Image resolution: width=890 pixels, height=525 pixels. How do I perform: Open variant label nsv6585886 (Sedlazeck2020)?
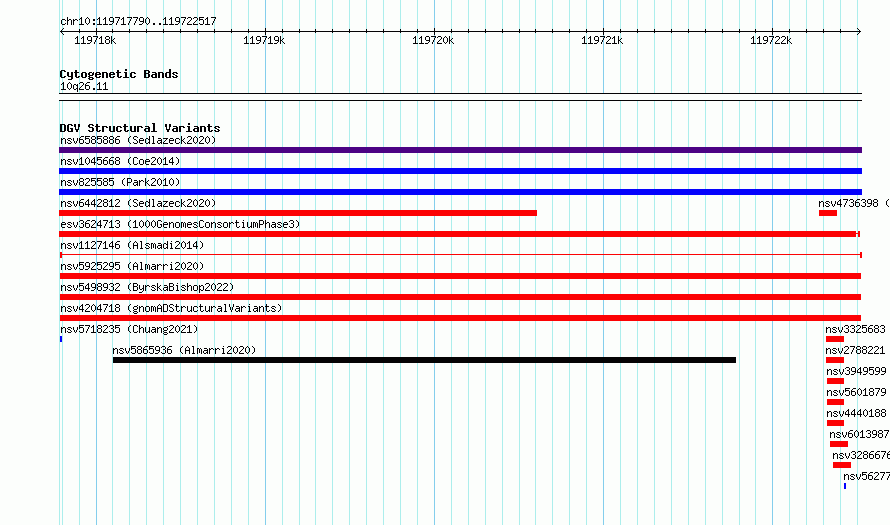(138, 140)
